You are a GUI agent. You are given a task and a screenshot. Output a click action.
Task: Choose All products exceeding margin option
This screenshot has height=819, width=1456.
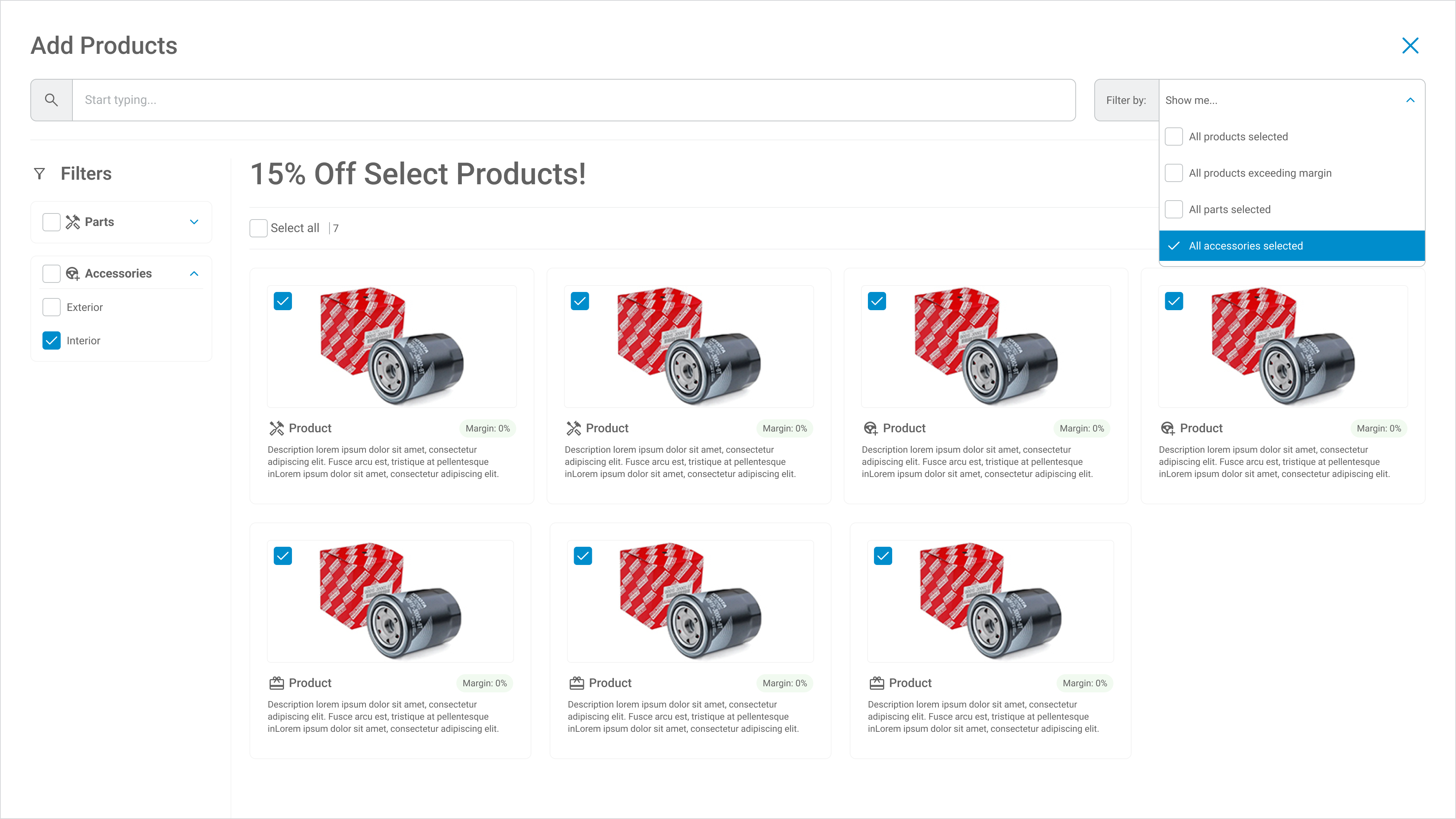coord(1260,173)
